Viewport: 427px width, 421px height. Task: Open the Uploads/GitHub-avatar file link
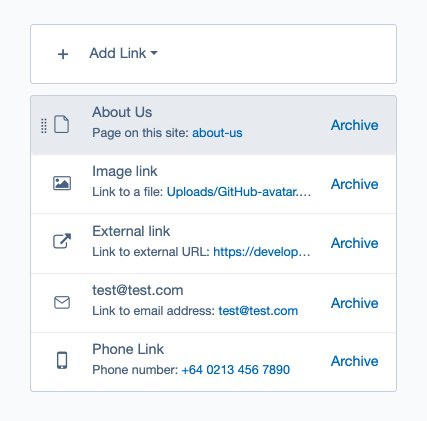pyautogui.click(x=239, y=192)
